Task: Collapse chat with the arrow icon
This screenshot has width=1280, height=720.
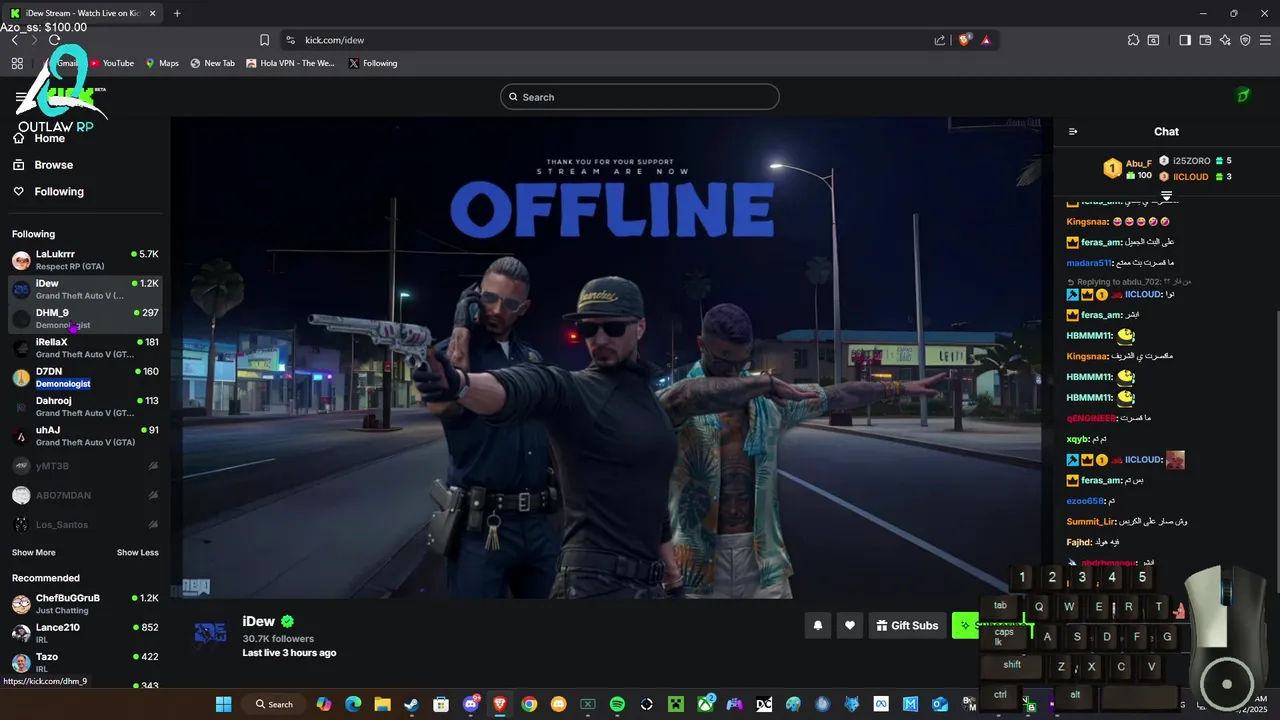Action: [1073, 132]
